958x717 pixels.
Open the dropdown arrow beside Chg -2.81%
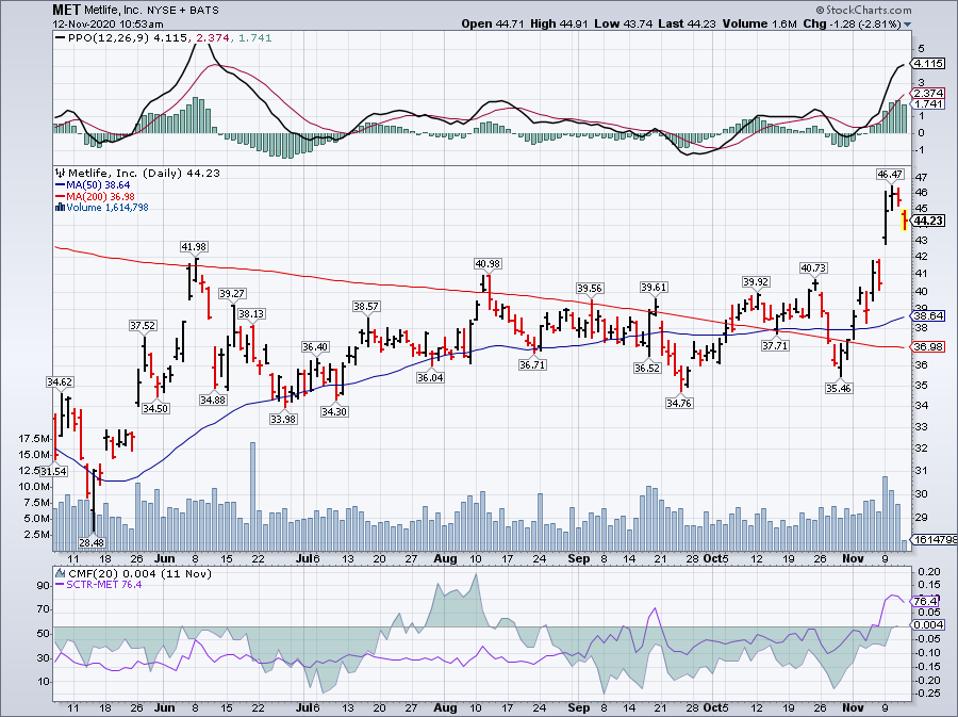point(907,24)
